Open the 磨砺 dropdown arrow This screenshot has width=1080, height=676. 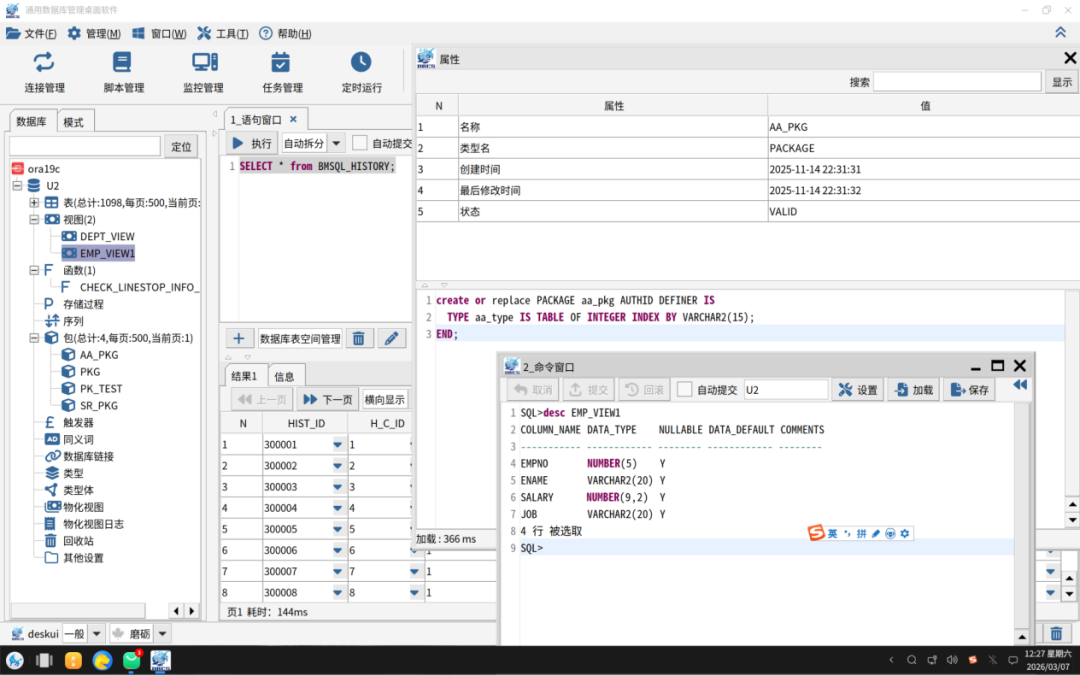pyautogui.click(x=163, y=634)
